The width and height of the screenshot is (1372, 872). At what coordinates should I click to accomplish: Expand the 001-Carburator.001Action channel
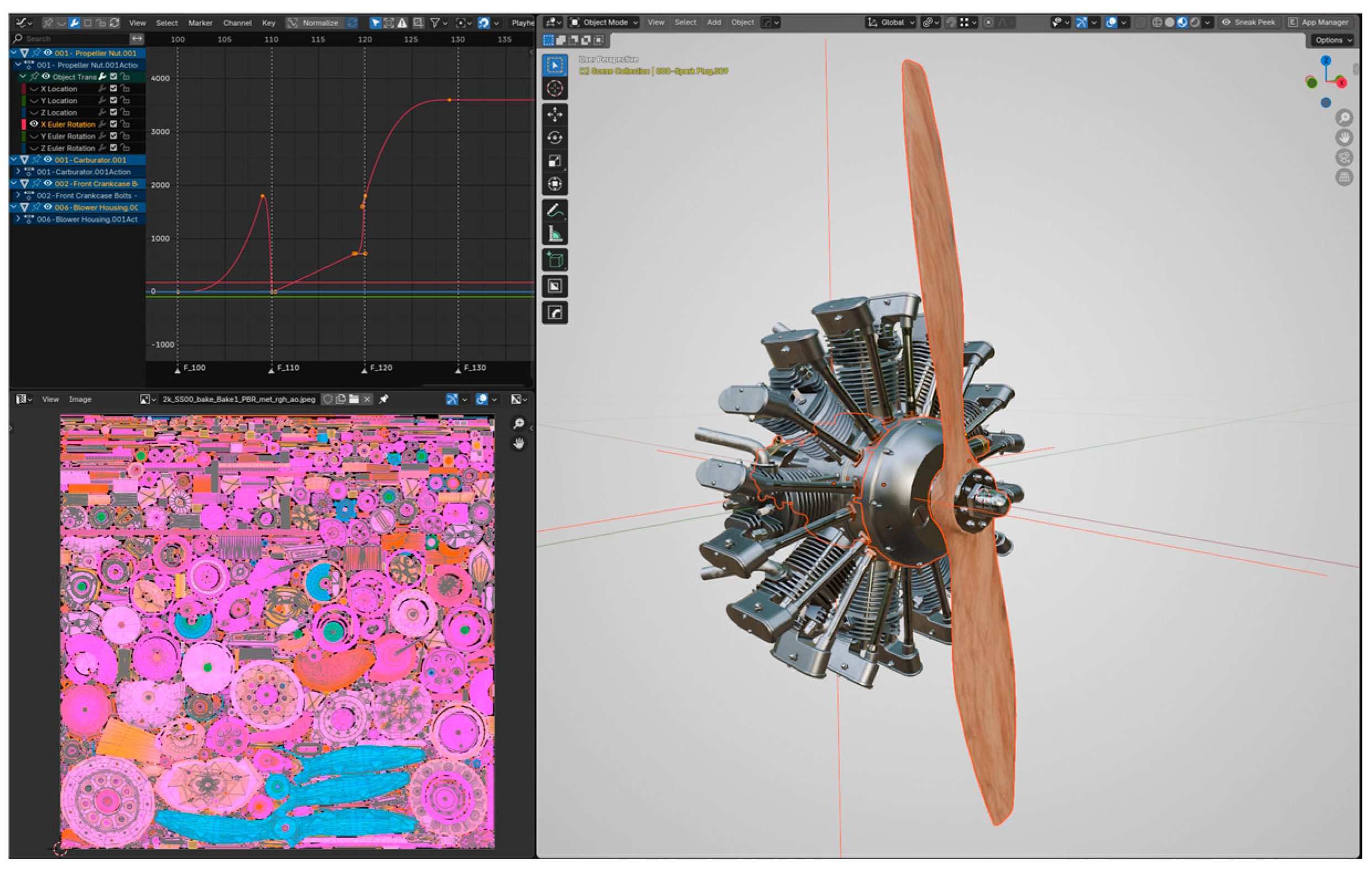[18, 171]
